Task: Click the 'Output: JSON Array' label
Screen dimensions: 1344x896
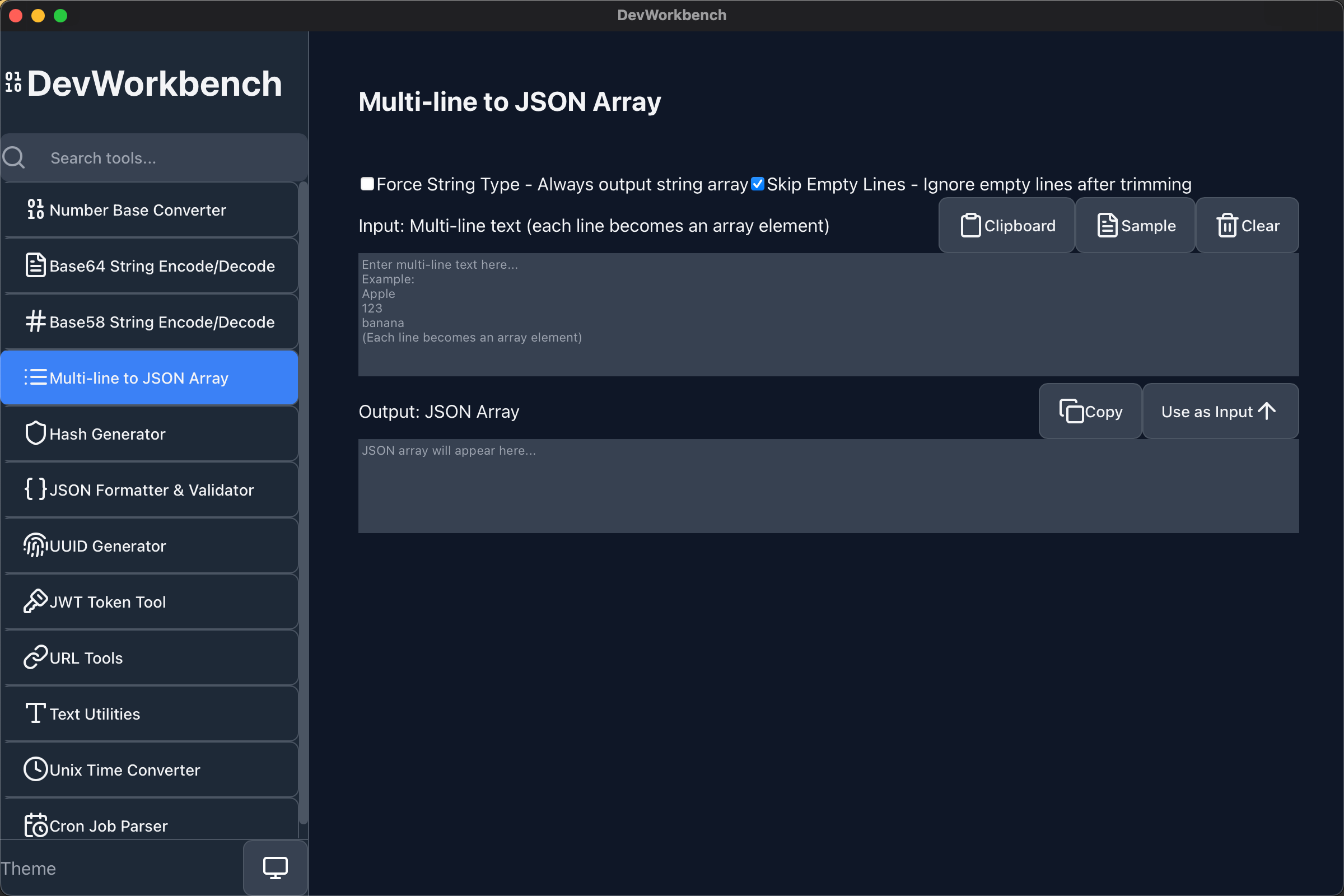Action: tap(439, 412)
